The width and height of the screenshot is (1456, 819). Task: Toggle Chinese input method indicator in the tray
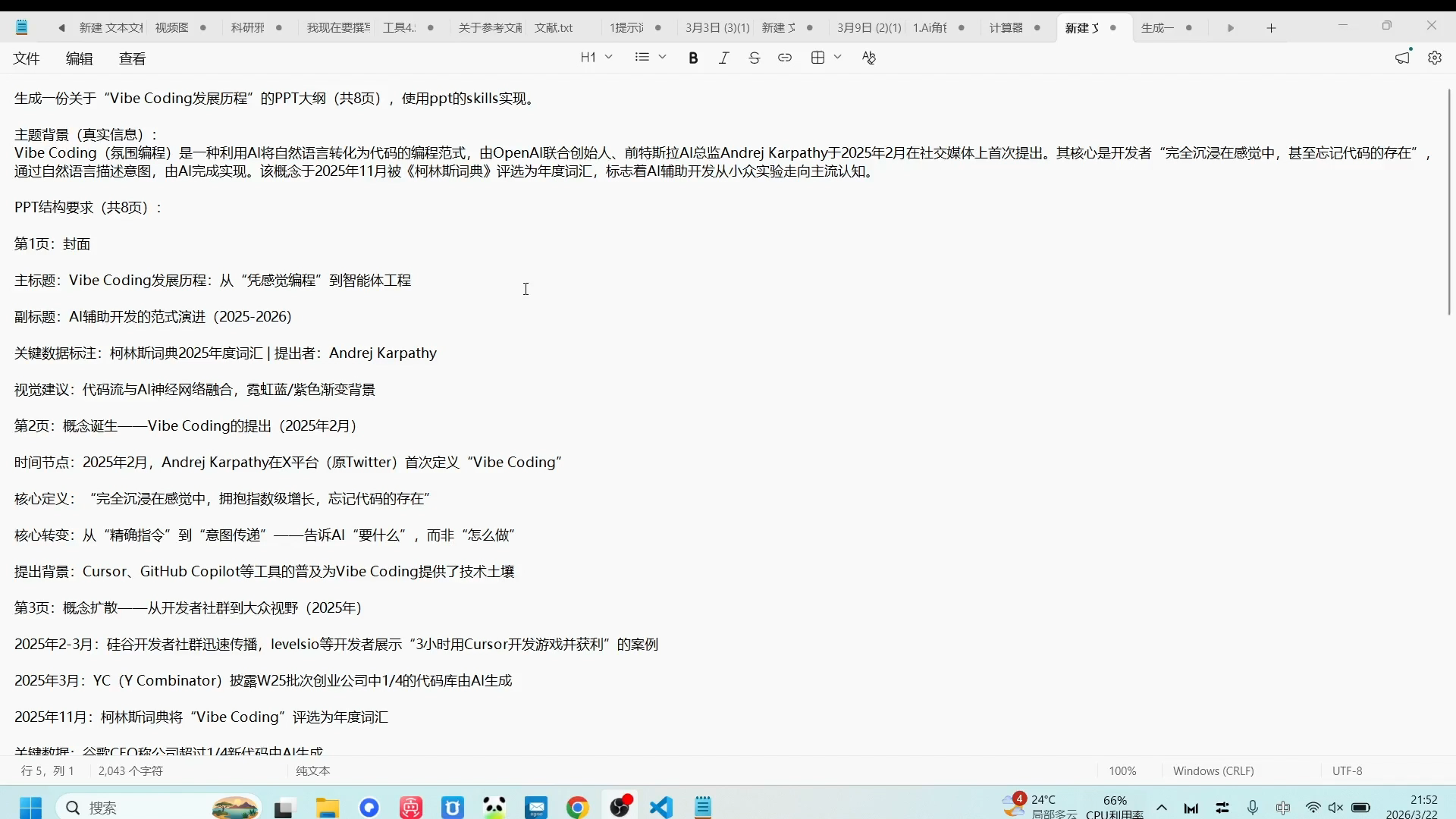pos(1282,808)
